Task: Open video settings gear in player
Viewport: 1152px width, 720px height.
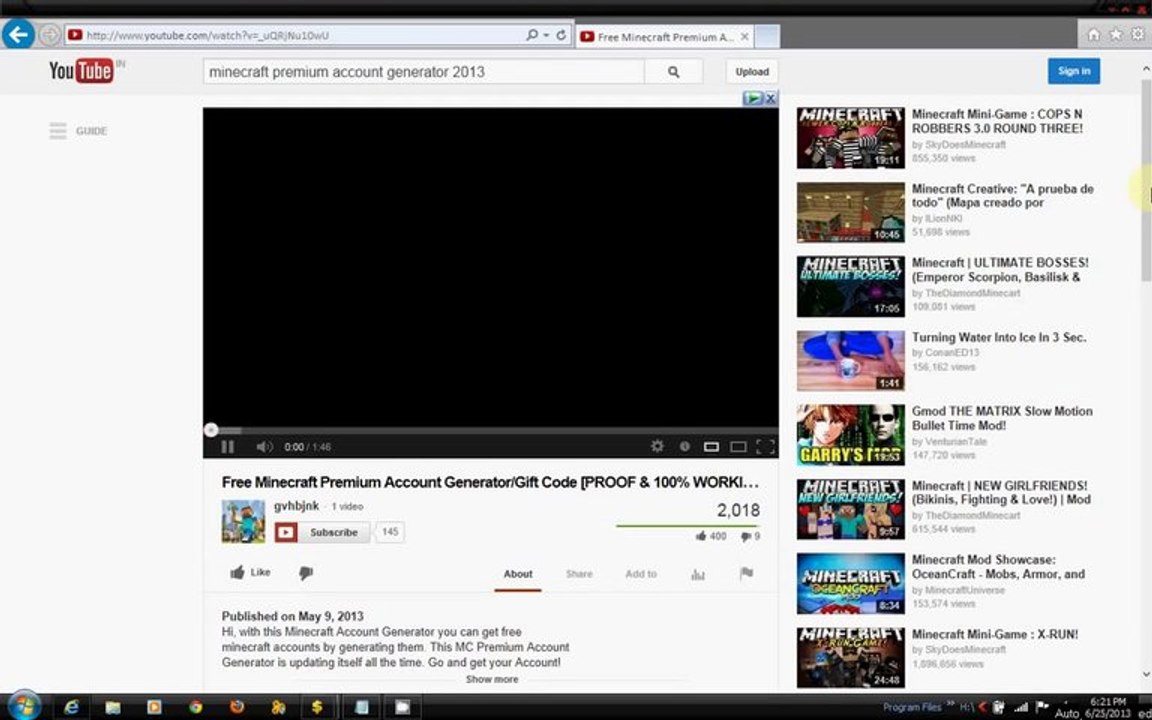Action: (x=657, y=446)
